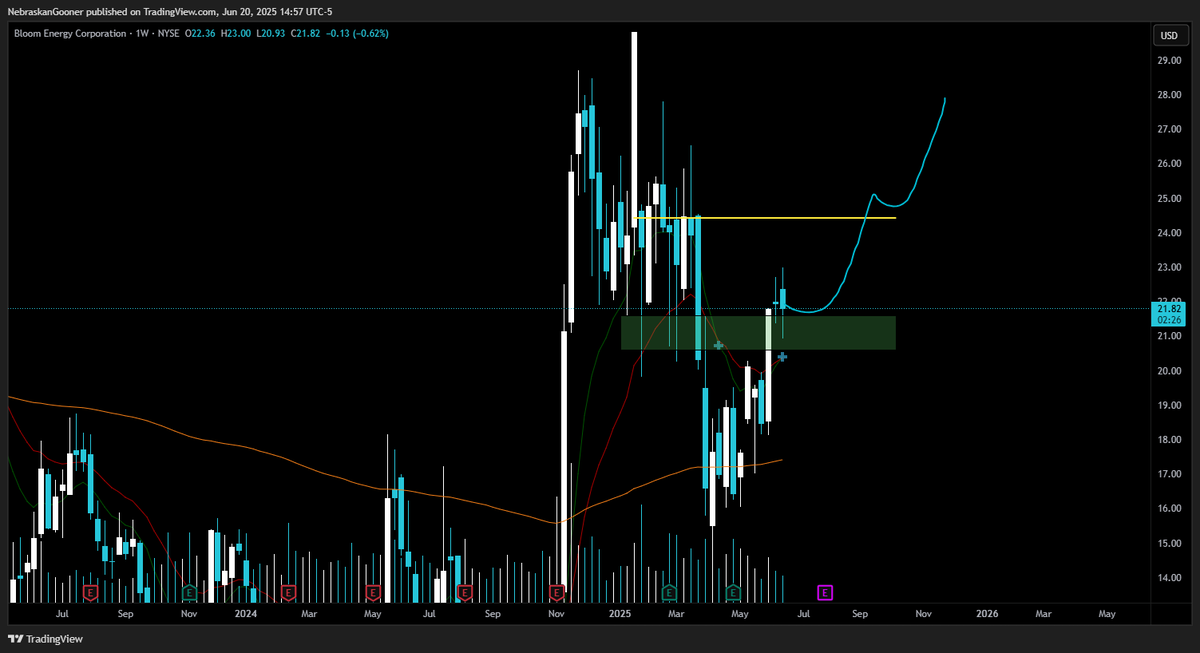Click the 25.00 price axis label

click(x=1170, y=199)
